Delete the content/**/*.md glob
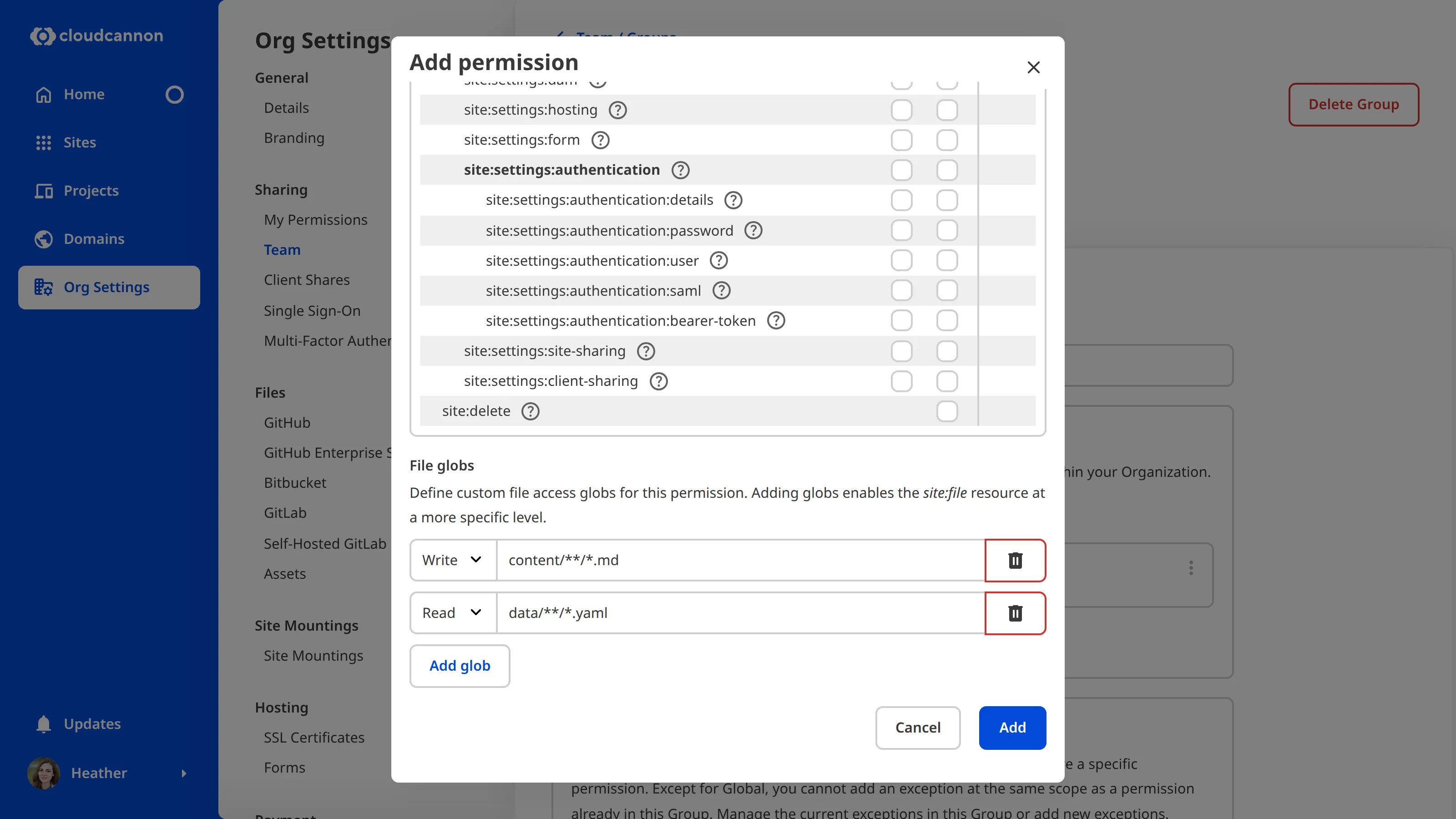The image size is (1456, 819). (x=1015, y=560)
